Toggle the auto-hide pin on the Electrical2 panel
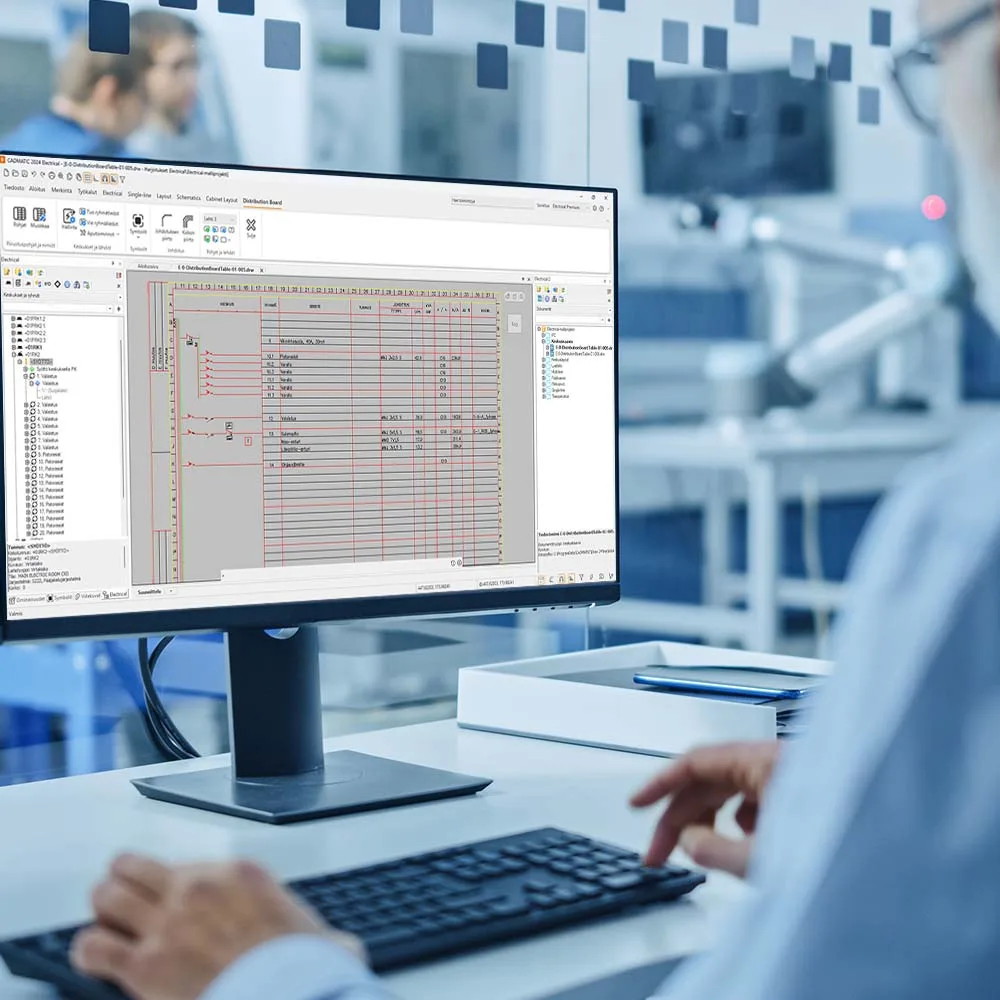This screenshot has width=1000, height=1000. [x=605, y=280]
